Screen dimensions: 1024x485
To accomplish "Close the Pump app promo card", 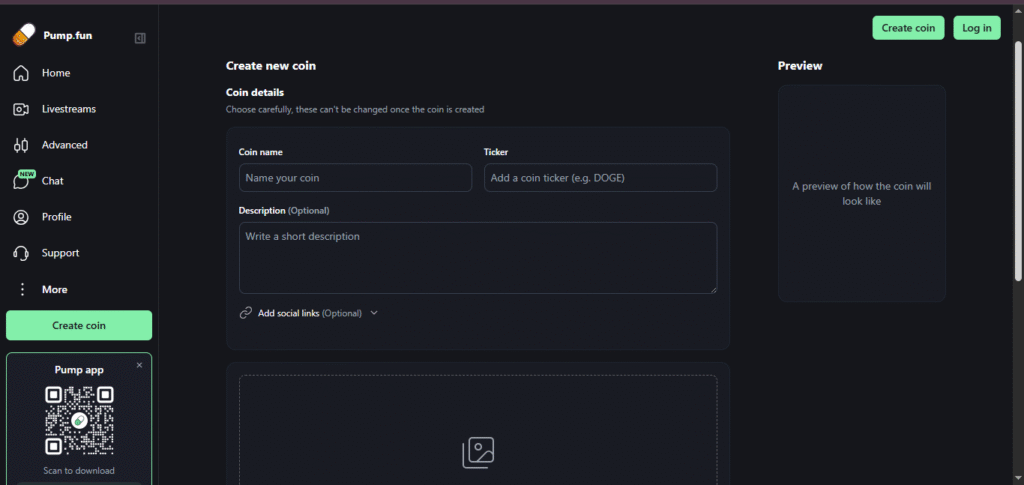I will click(139, 365).
